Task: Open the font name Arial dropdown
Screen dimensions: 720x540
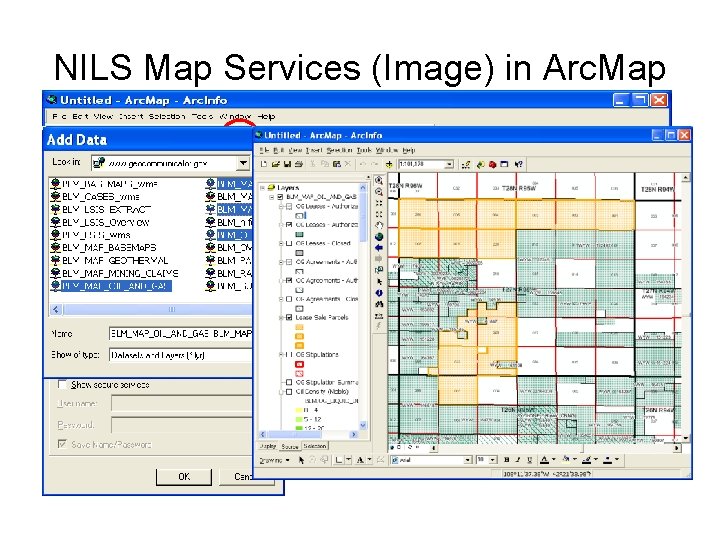Action: pyautogui.click(x=467, y=460)
